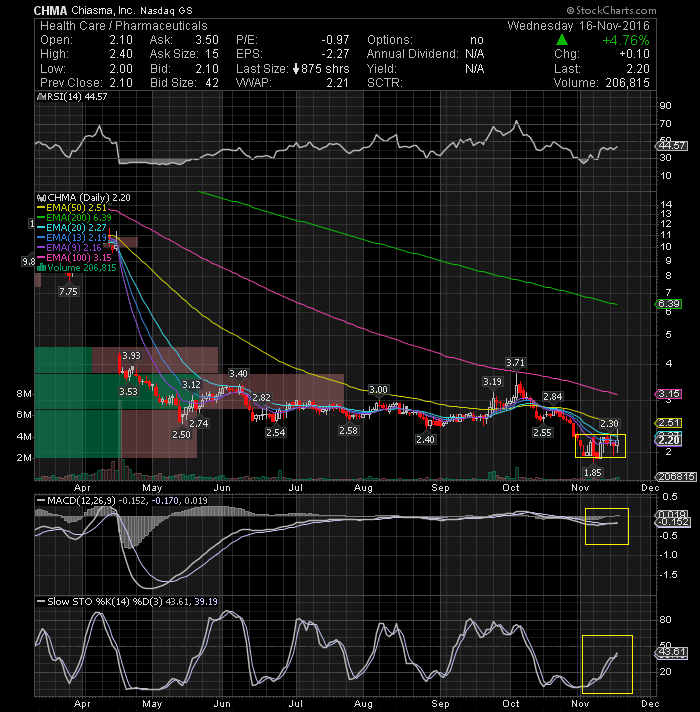700x712 pixels.
Task: Click the 3.40 June peak label
Action: pos(238,374)
